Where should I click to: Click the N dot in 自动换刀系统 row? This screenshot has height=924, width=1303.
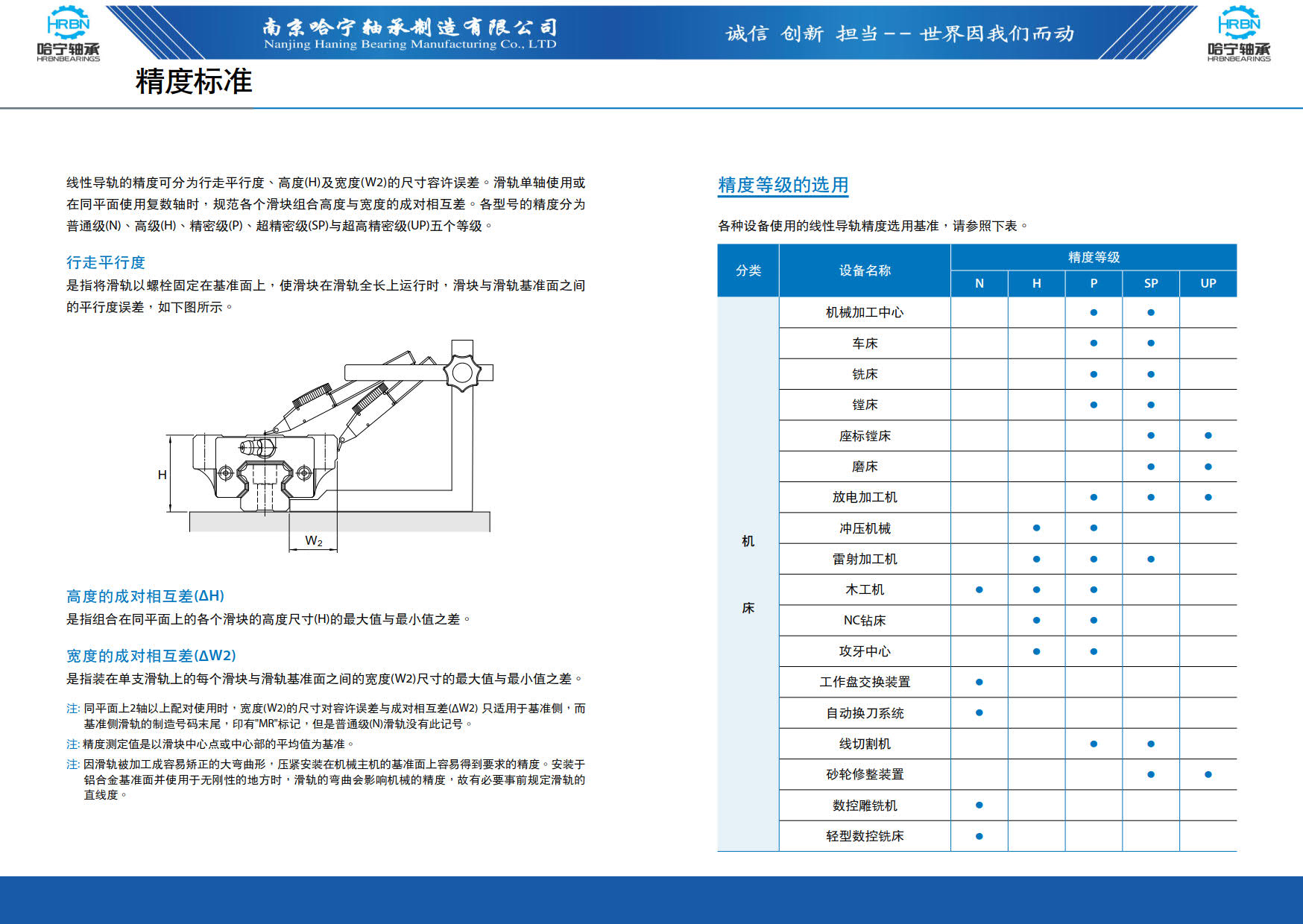(x=979, y=712)
